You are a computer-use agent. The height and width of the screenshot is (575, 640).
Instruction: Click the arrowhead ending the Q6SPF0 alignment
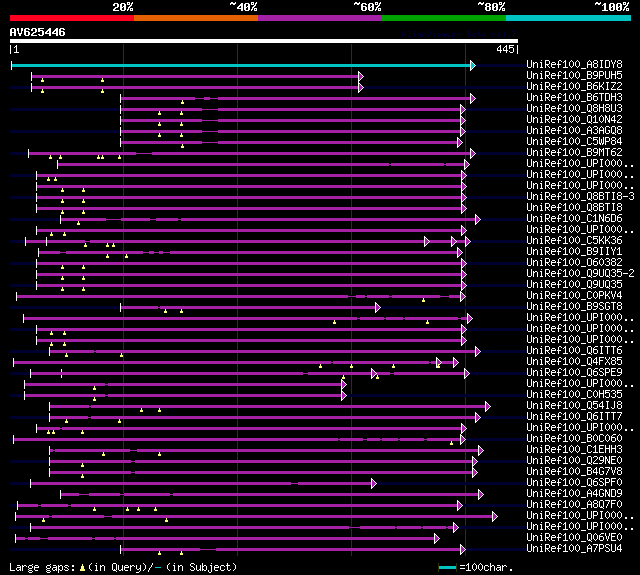pyautogui.click(x=374, y=484)
